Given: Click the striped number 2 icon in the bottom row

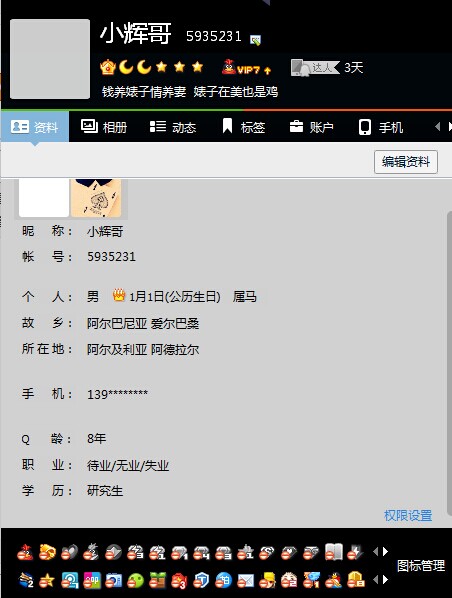Looking at the screenshot, I should (26, 580).
